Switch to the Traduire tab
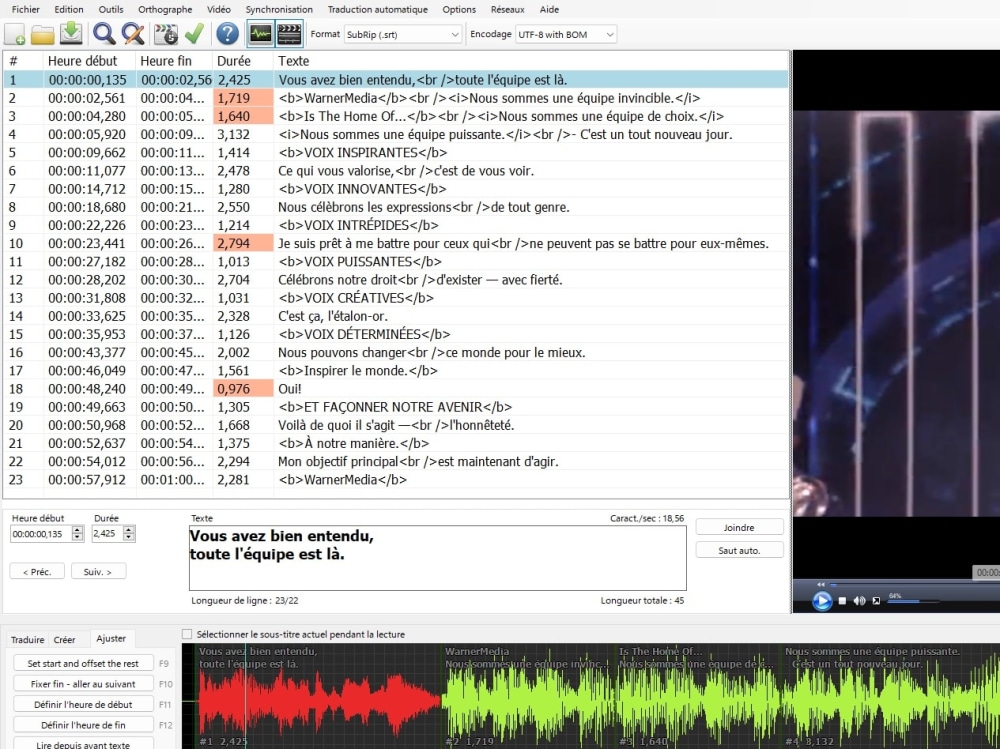Viewport: 1000px width, 749px height. coord(27,639)
